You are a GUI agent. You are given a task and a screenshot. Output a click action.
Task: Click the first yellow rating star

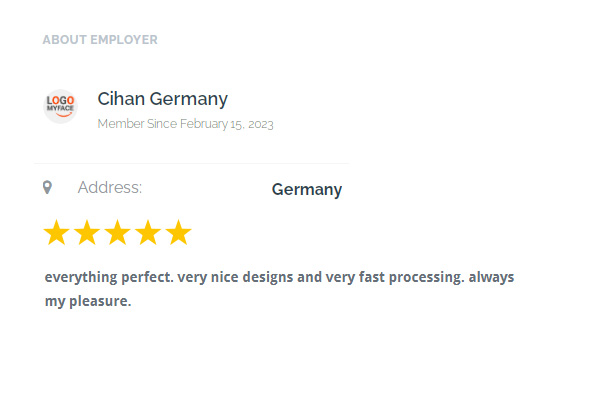coord(57,232)
